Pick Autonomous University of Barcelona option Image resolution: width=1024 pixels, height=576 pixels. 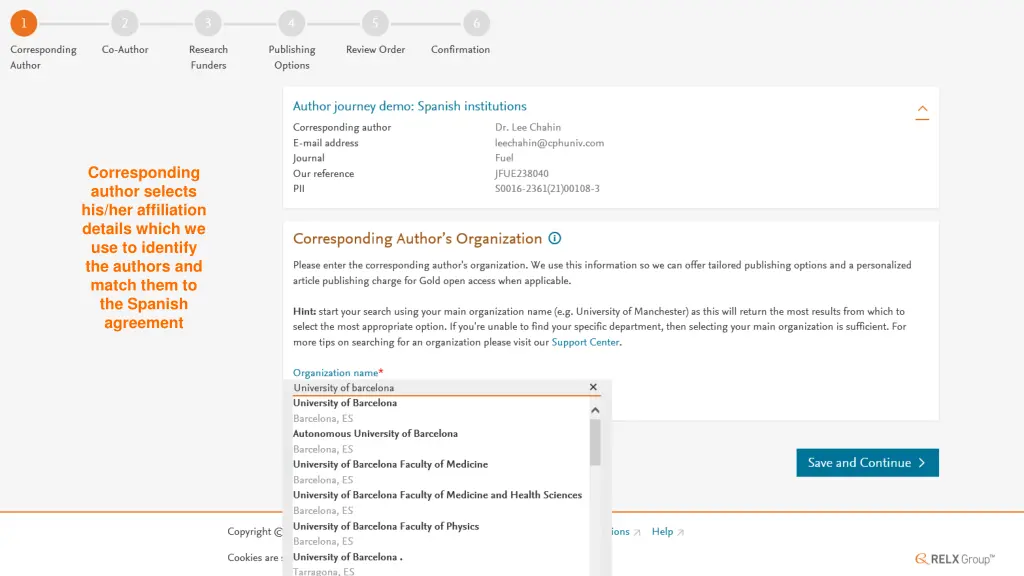click(440, 441)
